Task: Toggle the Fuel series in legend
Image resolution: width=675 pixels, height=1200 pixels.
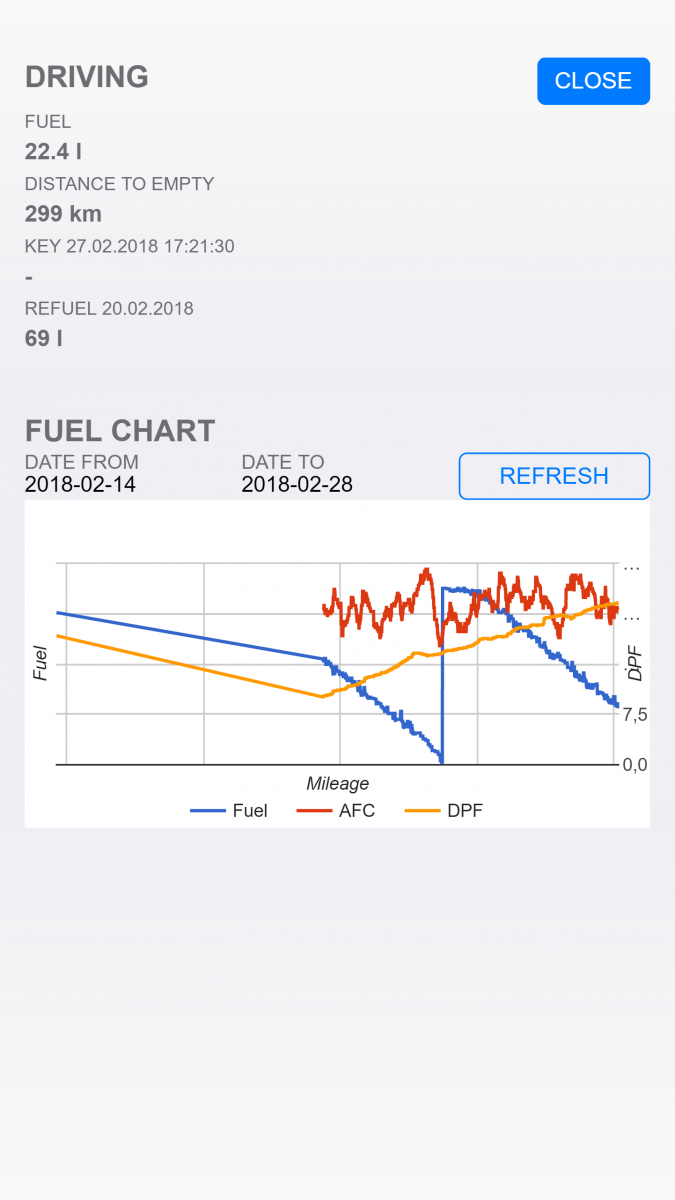Action: 249,811
